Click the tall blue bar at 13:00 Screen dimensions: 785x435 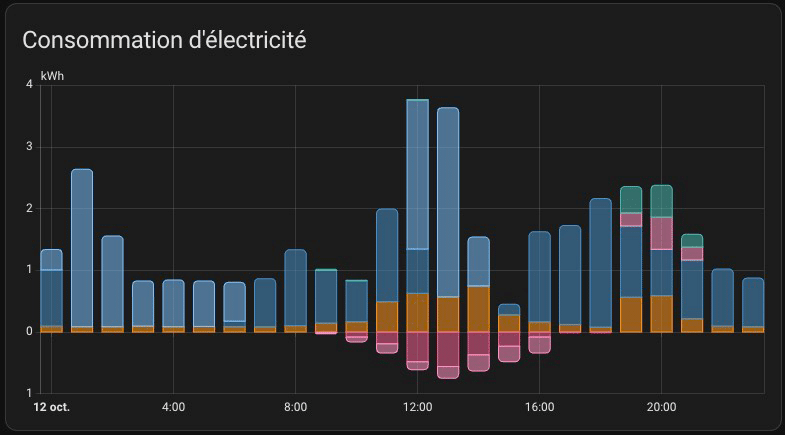448,200
